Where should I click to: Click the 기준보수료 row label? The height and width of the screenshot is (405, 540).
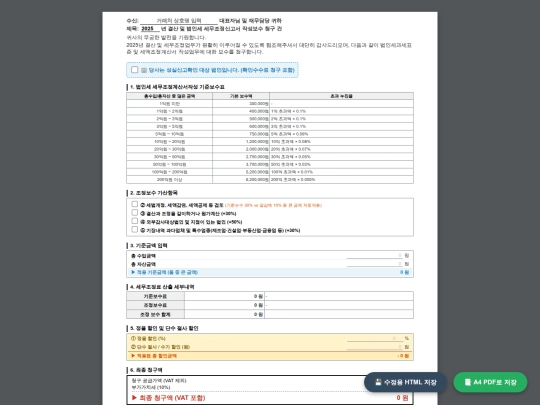pyautogui.click(x=155, y=296)
